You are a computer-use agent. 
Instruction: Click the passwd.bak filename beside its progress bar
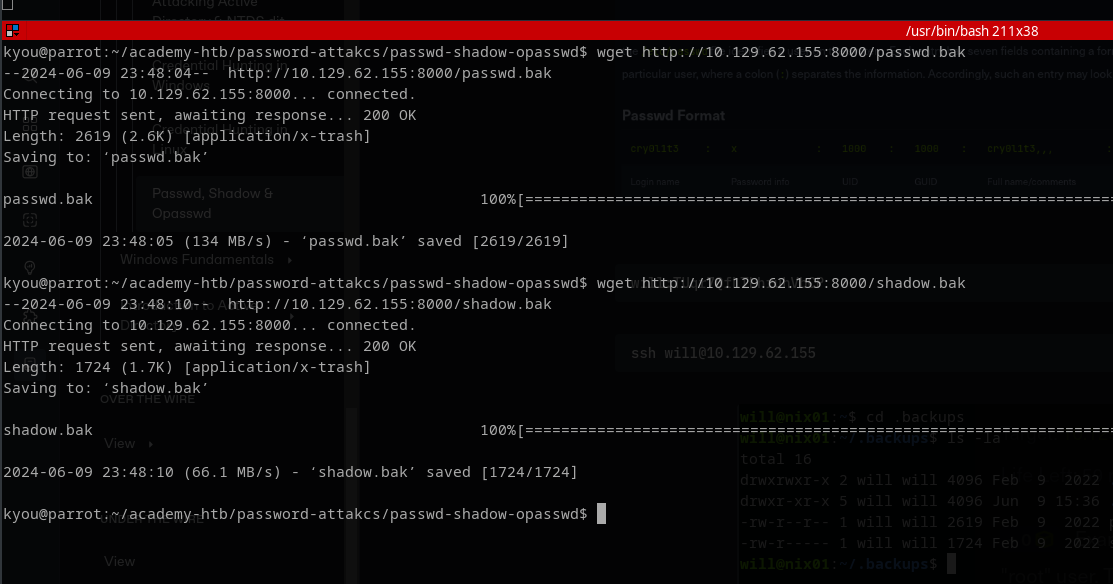[48, 199]
